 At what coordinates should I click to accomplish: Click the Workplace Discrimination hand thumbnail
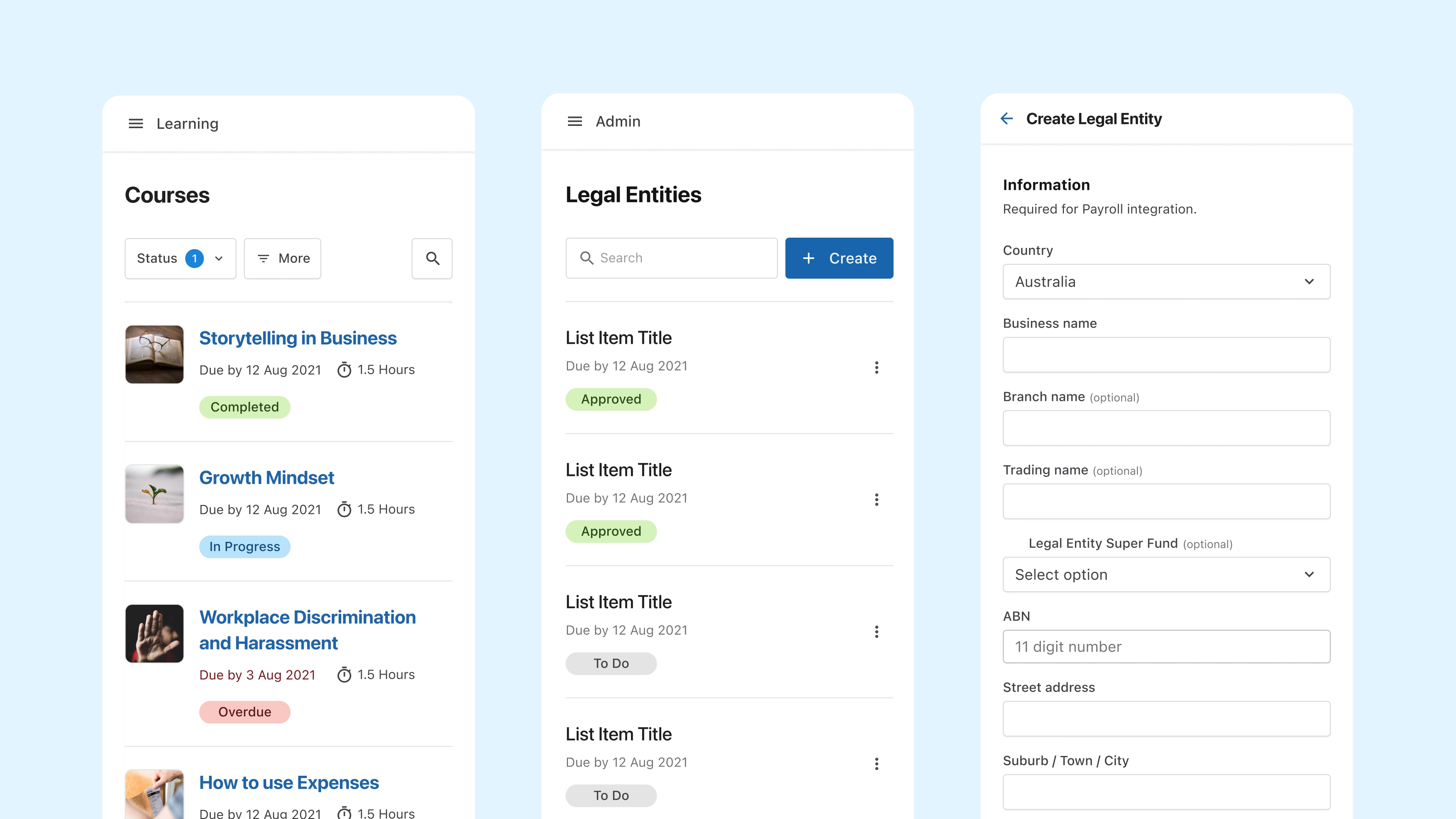pyautogui.click(x=154, y=634)
